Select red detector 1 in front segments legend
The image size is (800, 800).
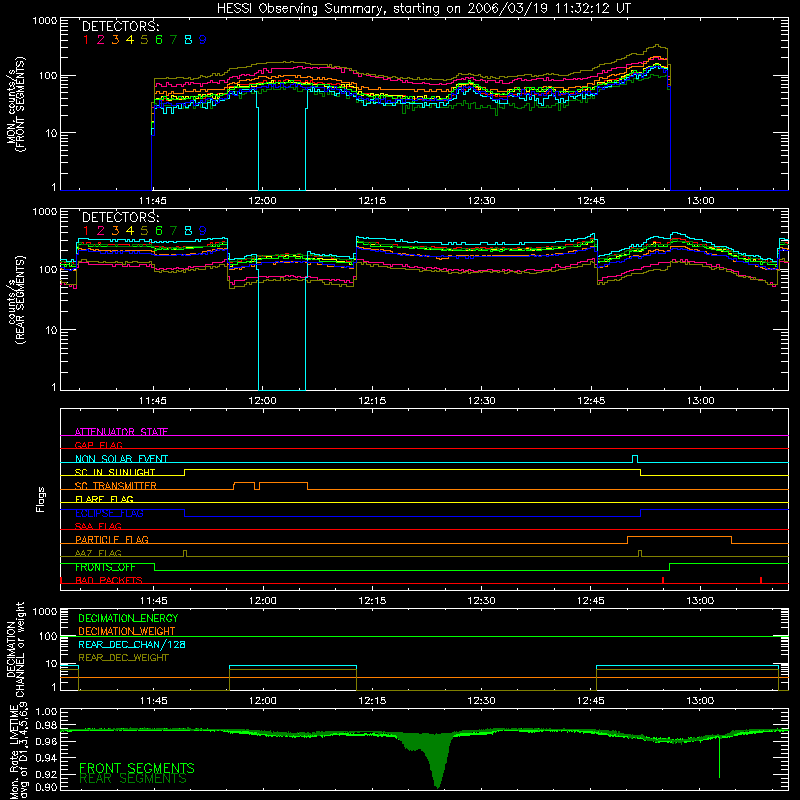[86, 40]
